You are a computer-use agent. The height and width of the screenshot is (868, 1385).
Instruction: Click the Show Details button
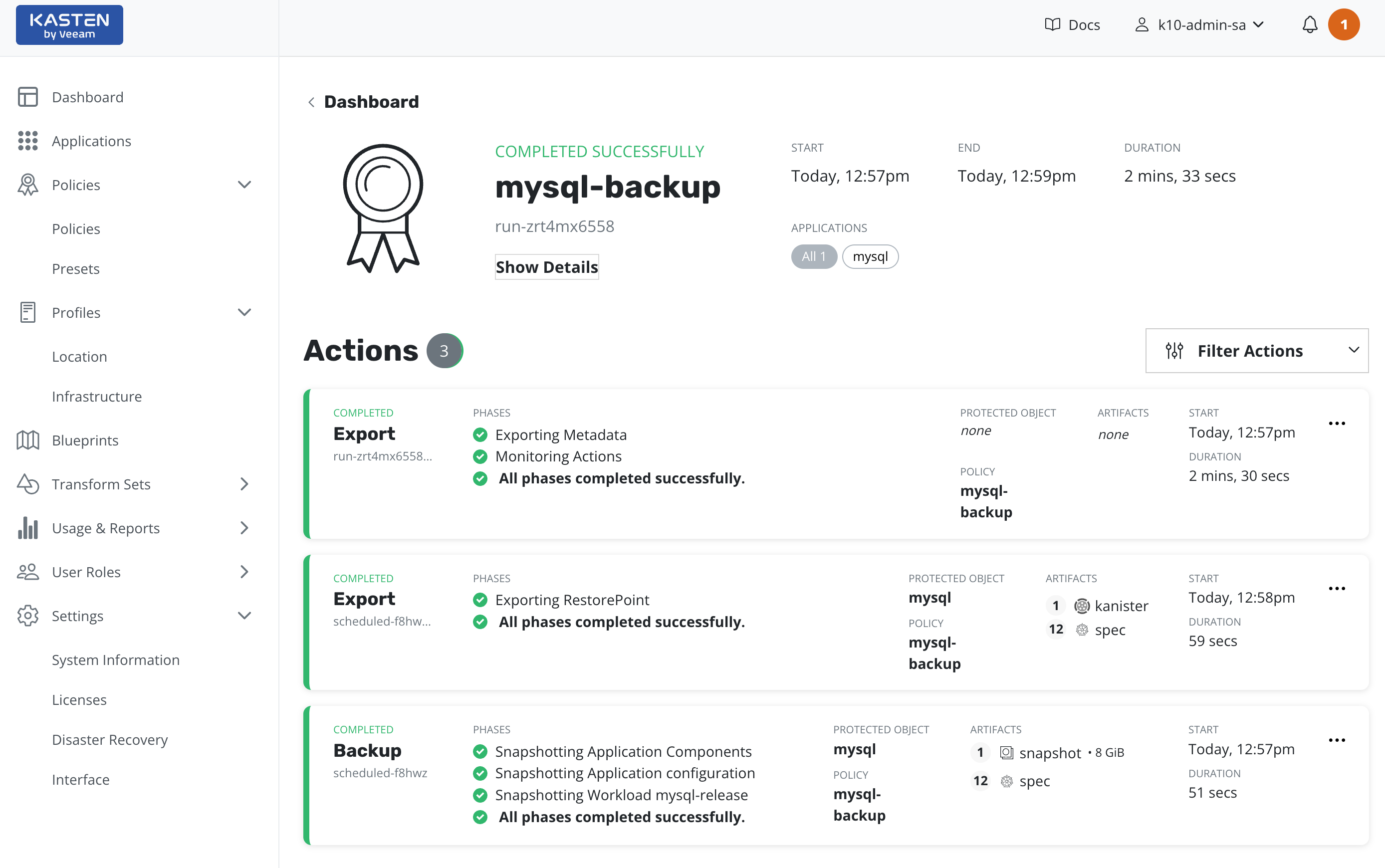point(546,267)
